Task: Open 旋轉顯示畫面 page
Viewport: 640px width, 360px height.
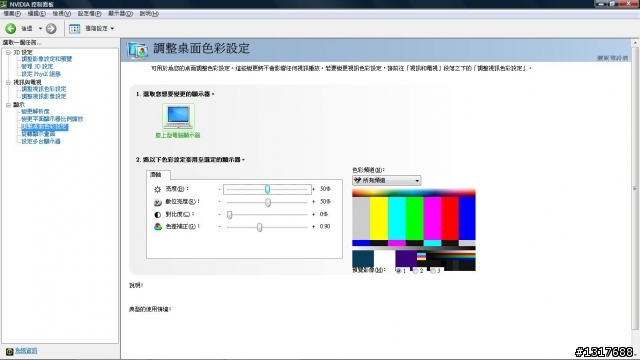Action: 38,134
